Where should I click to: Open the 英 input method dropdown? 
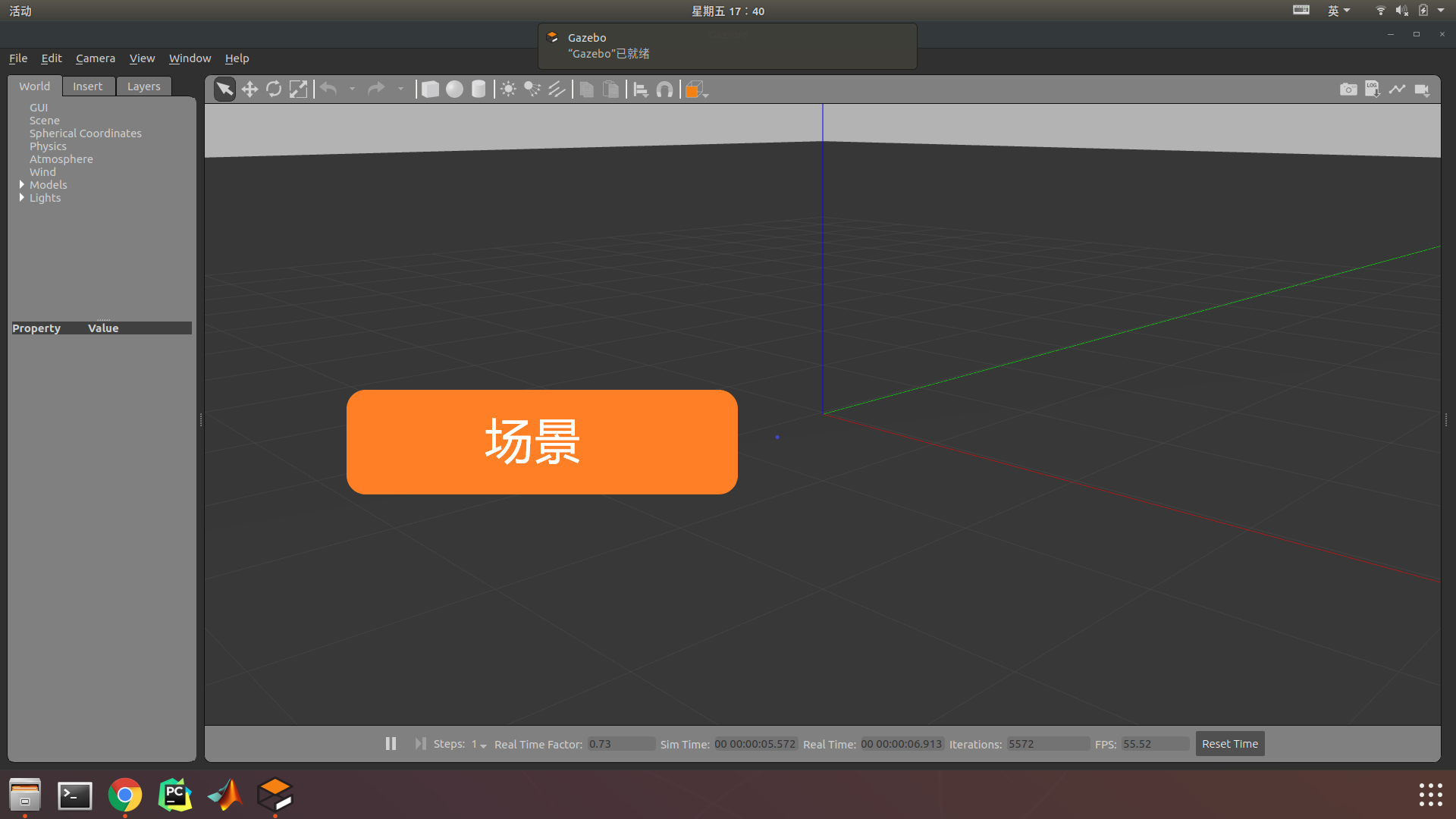[x=1339, y=11]
